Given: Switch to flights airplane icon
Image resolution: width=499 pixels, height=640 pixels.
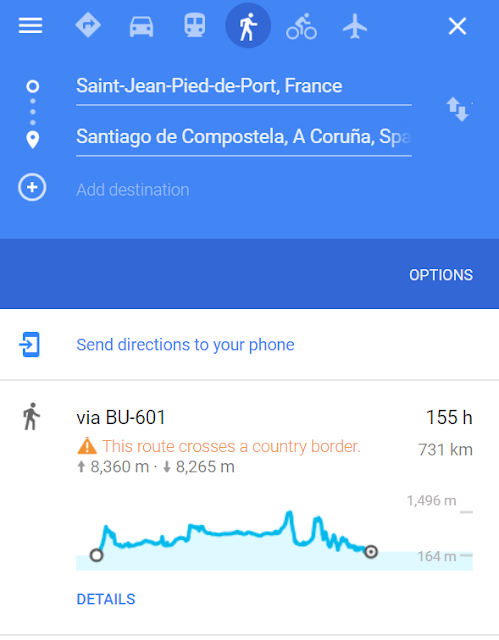Looking at the screenshot, I should [x=355, y=26].
